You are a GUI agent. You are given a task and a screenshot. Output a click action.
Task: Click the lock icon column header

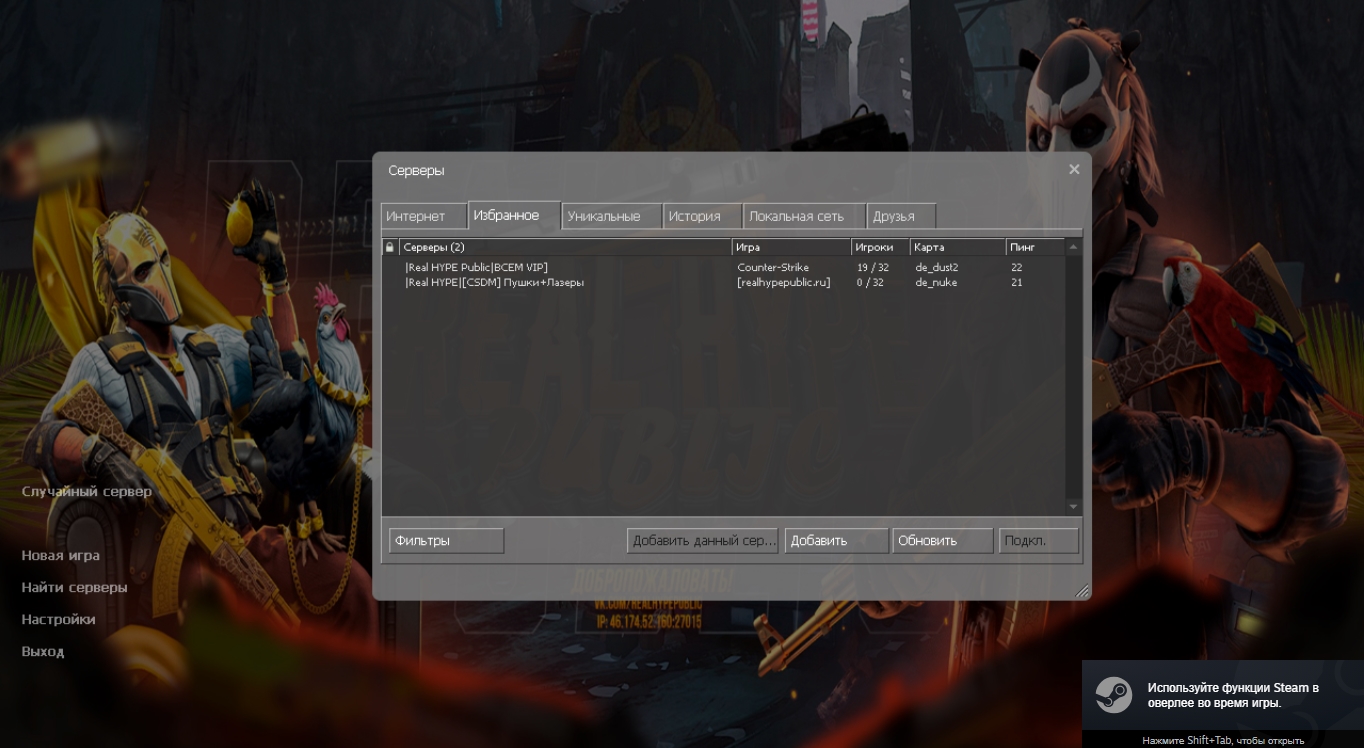390,247
